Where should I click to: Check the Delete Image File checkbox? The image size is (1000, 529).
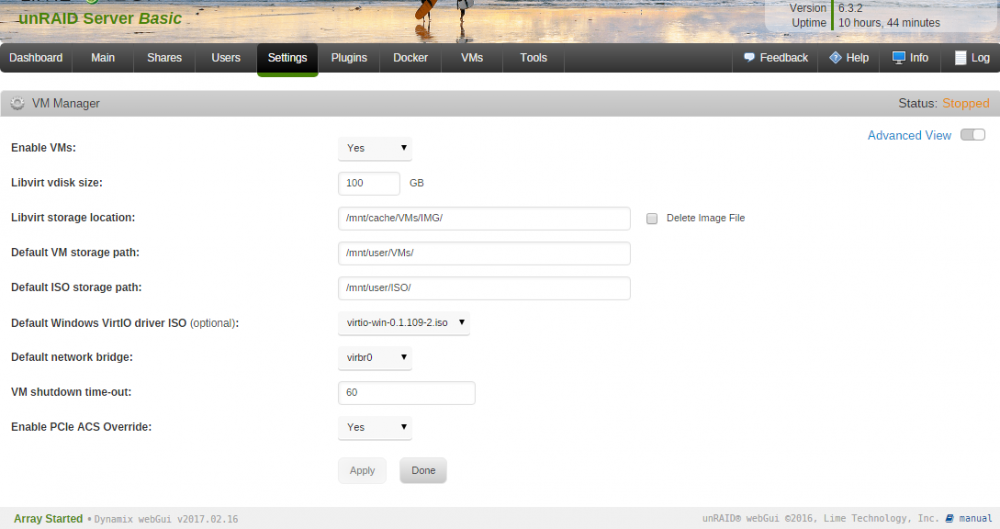click(652, 218)
